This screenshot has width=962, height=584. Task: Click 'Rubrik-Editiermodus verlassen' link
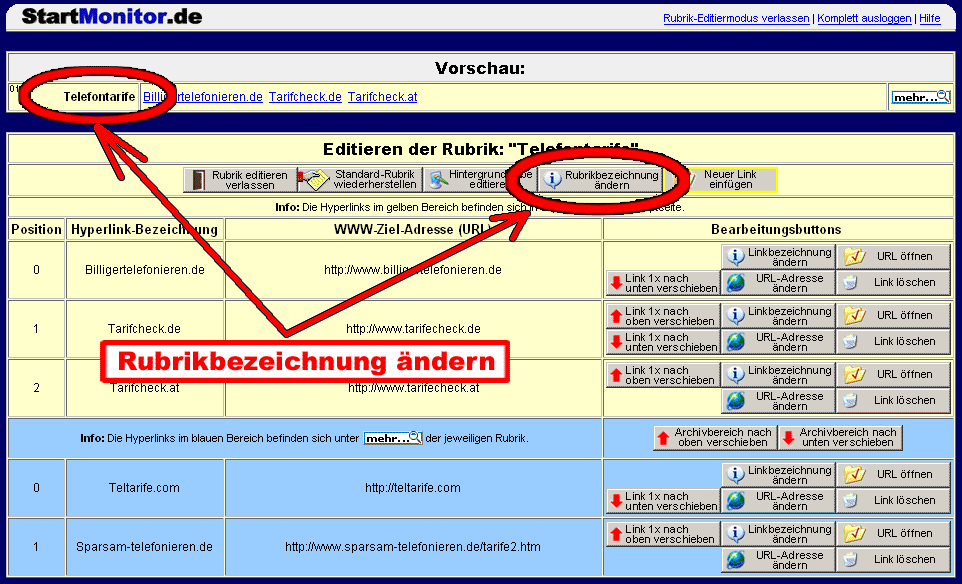(x=736, y=19)
